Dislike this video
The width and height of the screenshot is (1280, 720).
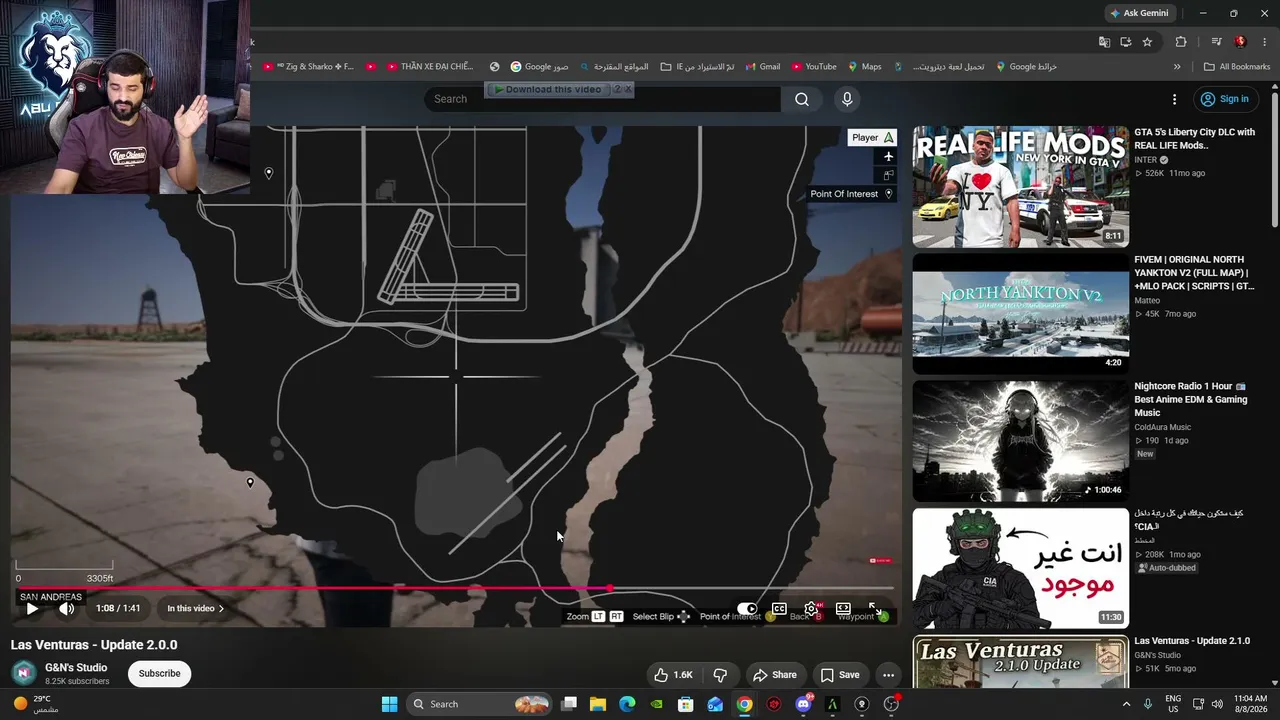pos(720,675)
